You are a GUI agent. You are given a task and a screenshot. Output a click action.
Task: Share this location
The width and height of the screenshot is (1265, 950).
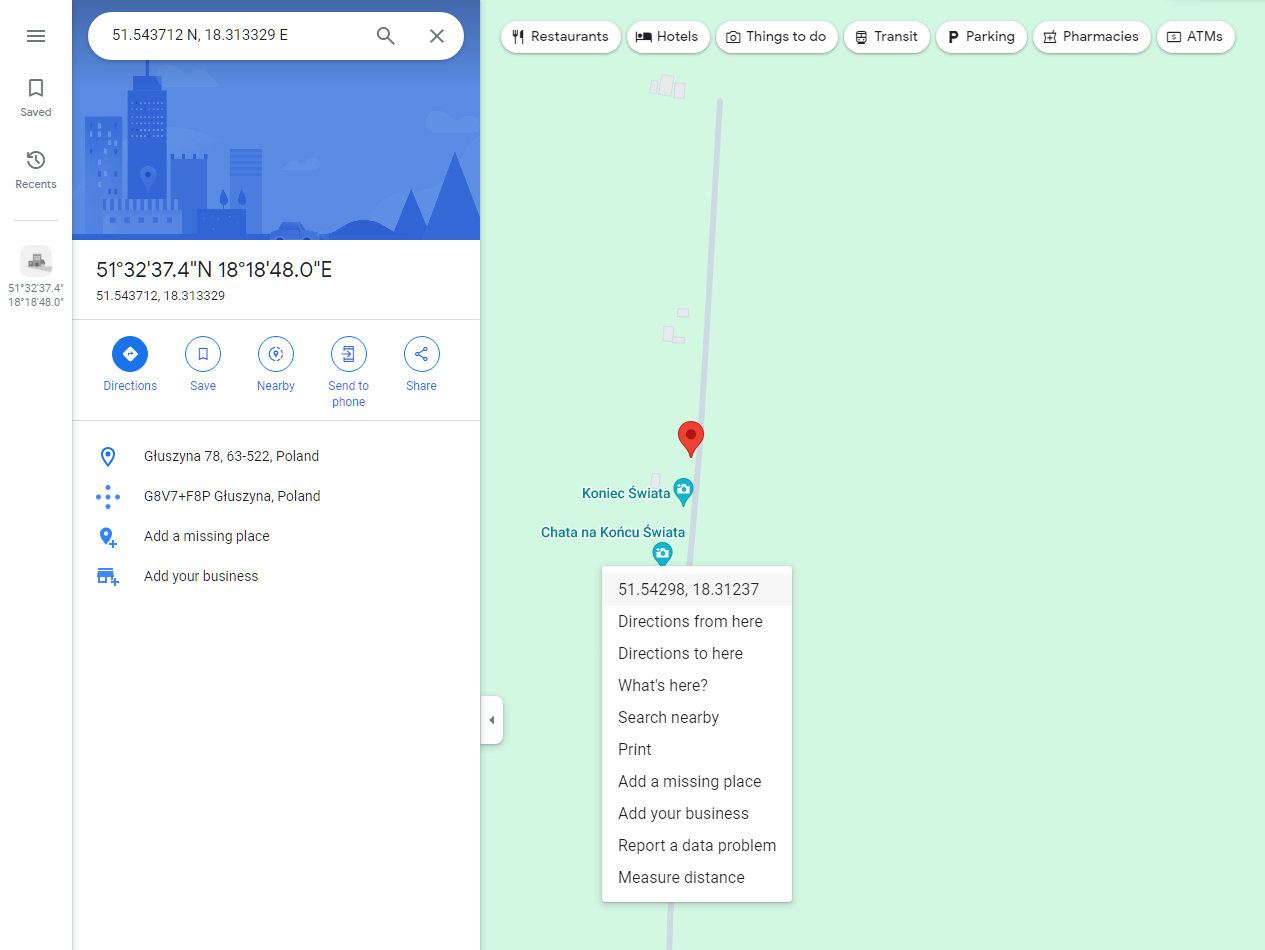(421, 354)
